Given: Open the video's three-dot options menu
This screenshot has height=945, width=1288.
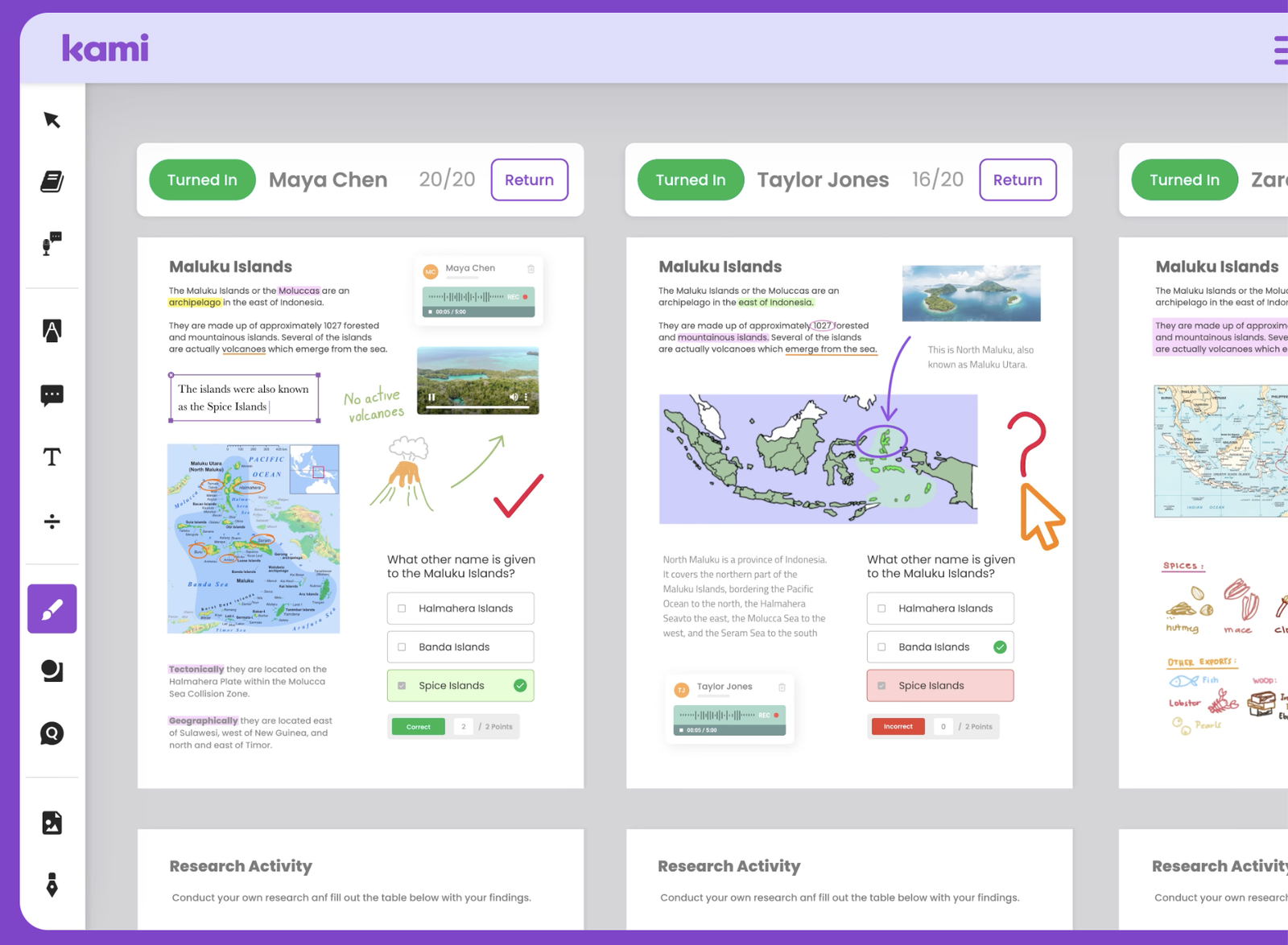Looking at the screenshot, I should tap(526, 397).
